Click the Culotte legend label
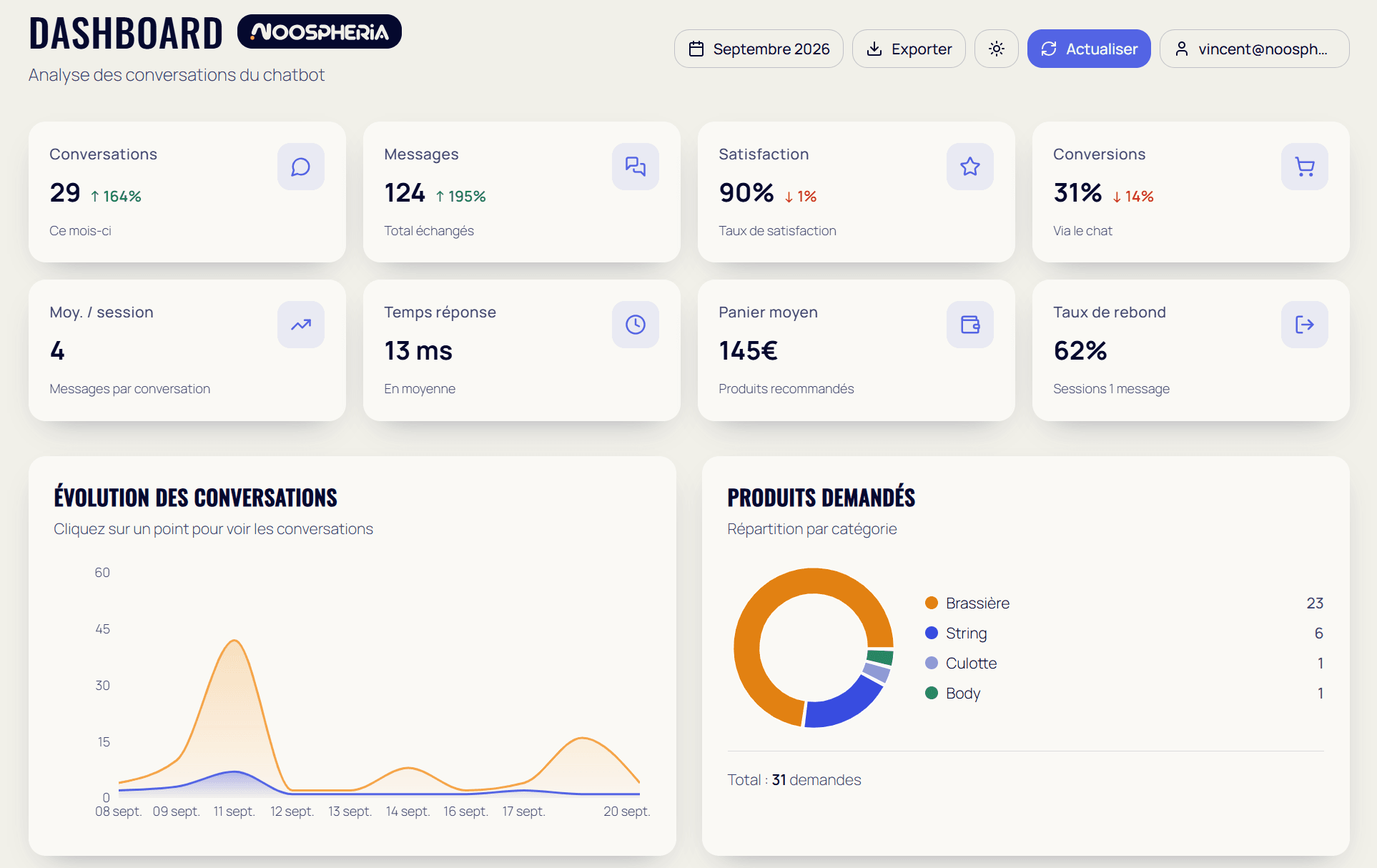 (971, 663)
